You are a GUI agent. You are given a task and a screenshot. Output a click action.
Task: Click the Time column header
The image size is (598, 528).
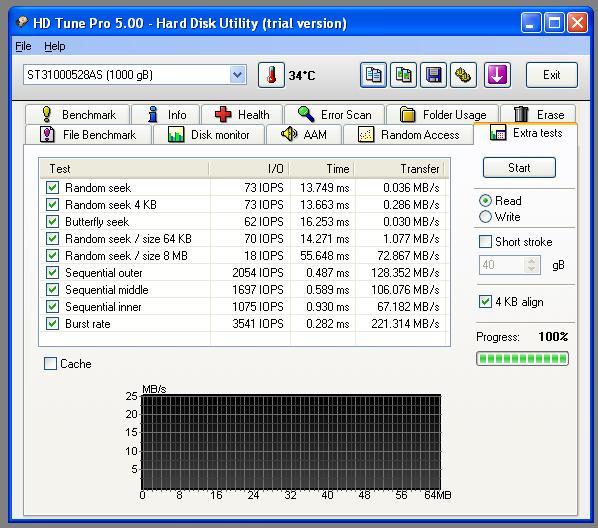322,169
